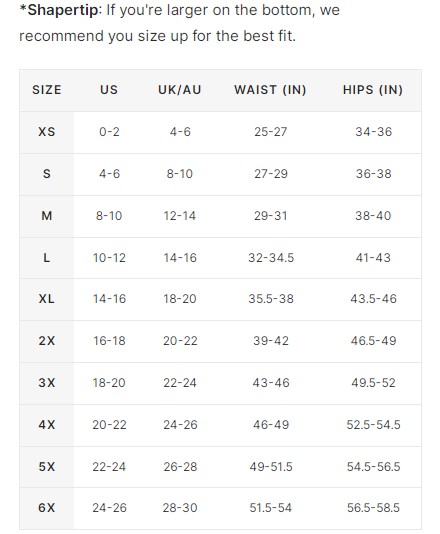
Task: Select the WAIST (IN) header
Action: [x=270, y=90]
